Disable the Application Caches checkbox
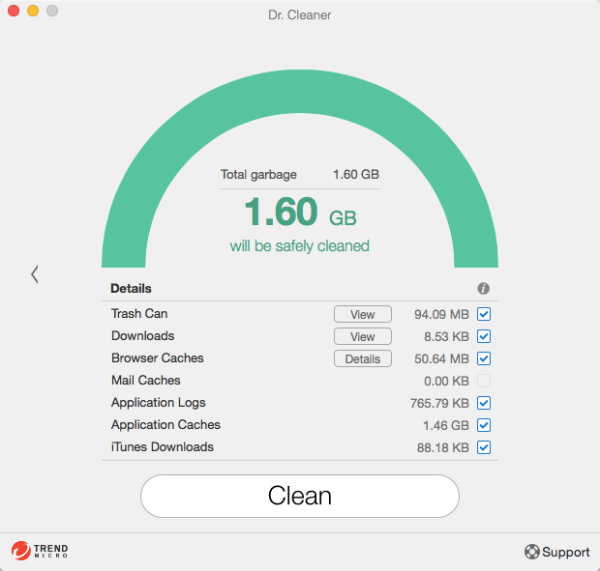Viewport: 600px width, 571px height. [484, 425]
